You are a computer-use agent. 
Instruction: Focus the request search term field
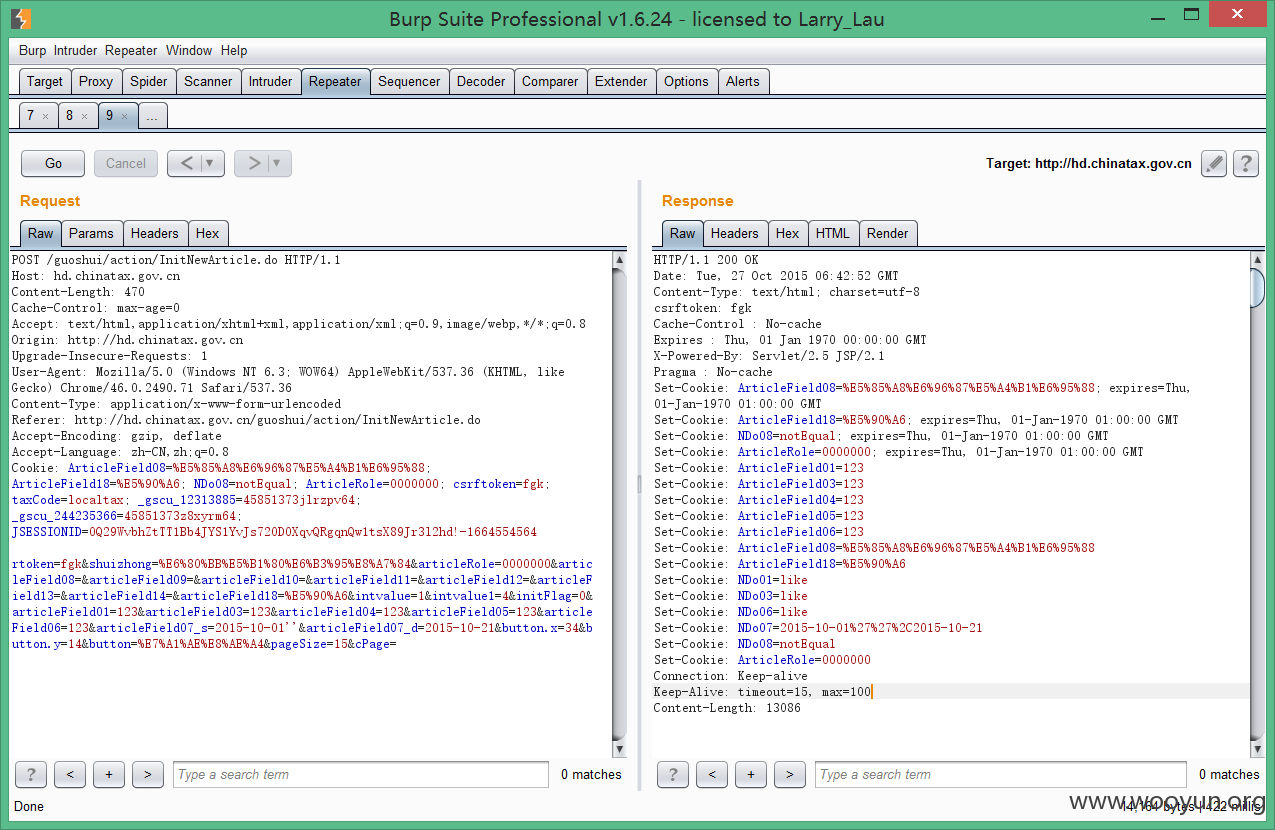point(360,774)
